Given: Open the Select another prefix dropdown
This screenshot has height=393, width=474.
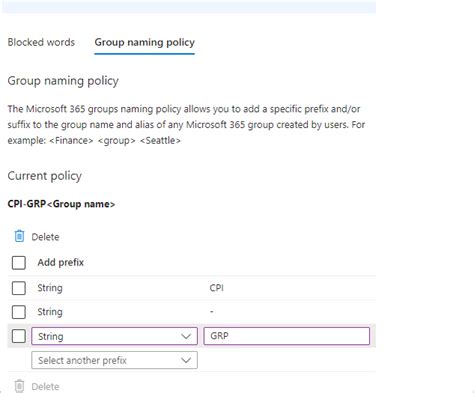Looking at the screenshot, I should pos(114,360).
